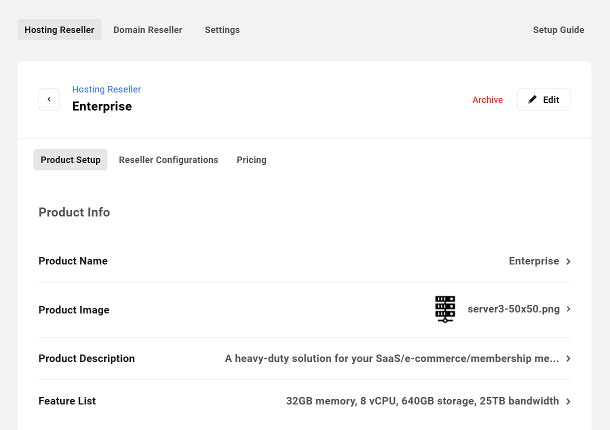Expand the Product Name row chevron
The image size is (610, 430).
click(x=568, y=261)
